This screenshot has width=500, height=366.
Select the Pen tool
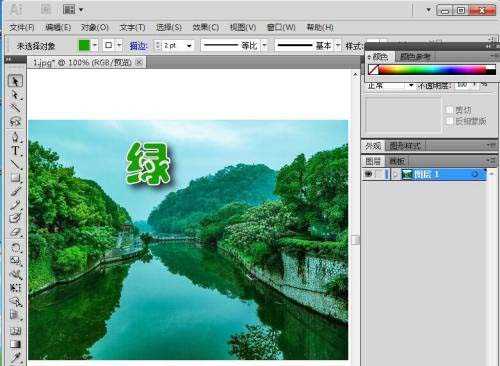(x=15, y=137)
